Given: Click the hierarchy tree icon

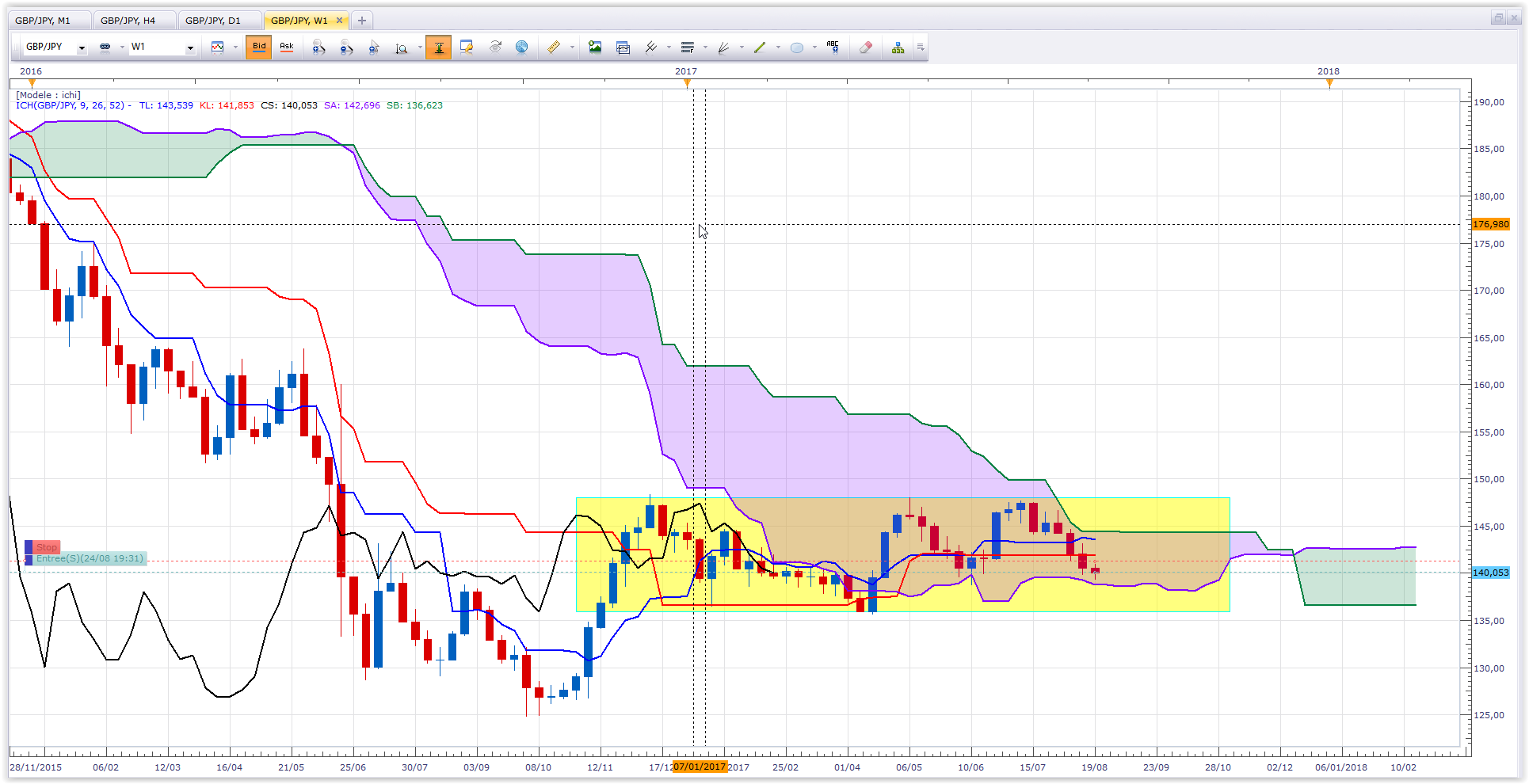Looking at the screenshot, I should (x=898, y=48).
